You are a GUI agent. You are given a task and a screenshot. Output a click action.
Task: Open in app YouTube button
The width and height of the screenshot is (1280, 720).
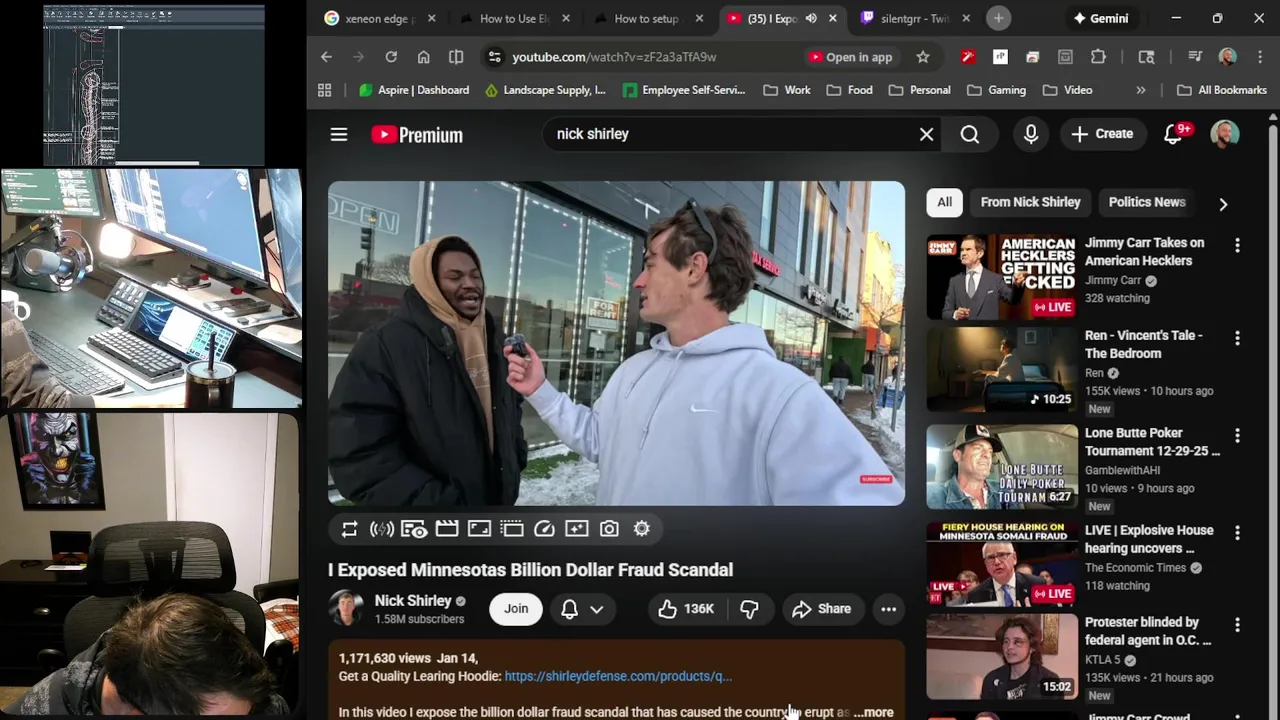(x=850, y=57)
